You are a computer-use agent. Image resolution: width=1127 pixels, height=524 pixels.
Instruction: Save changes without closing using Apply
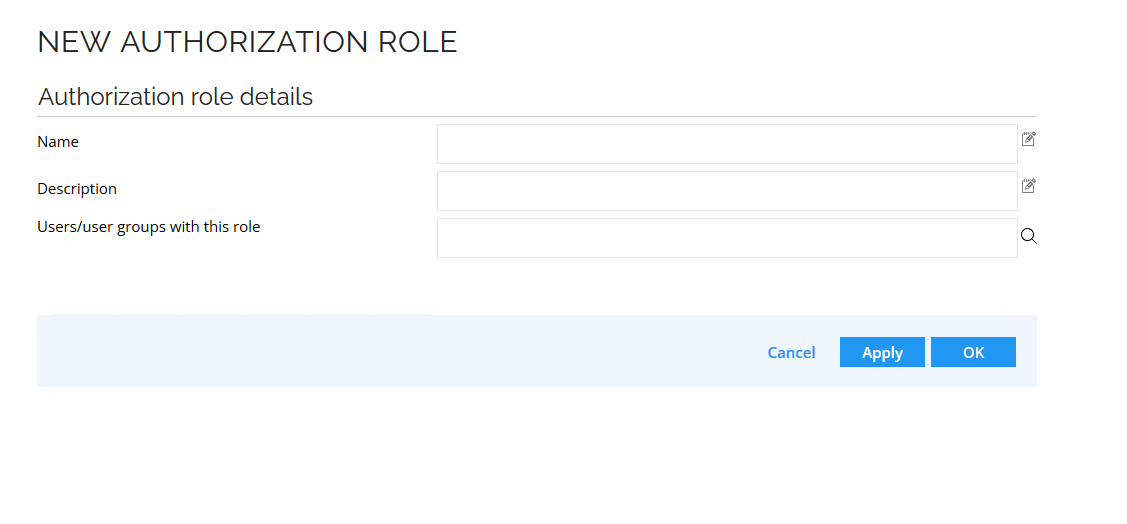[882, 352]
